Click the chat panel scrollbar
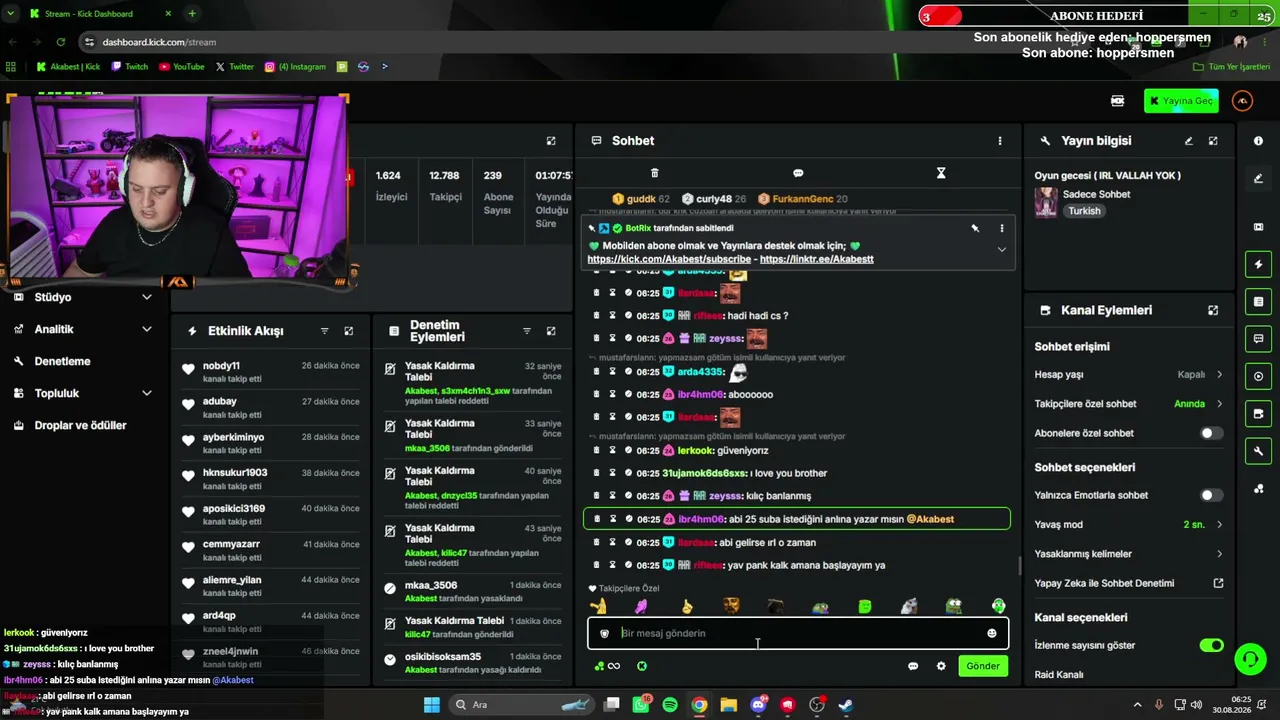 tap(1019, 566)
